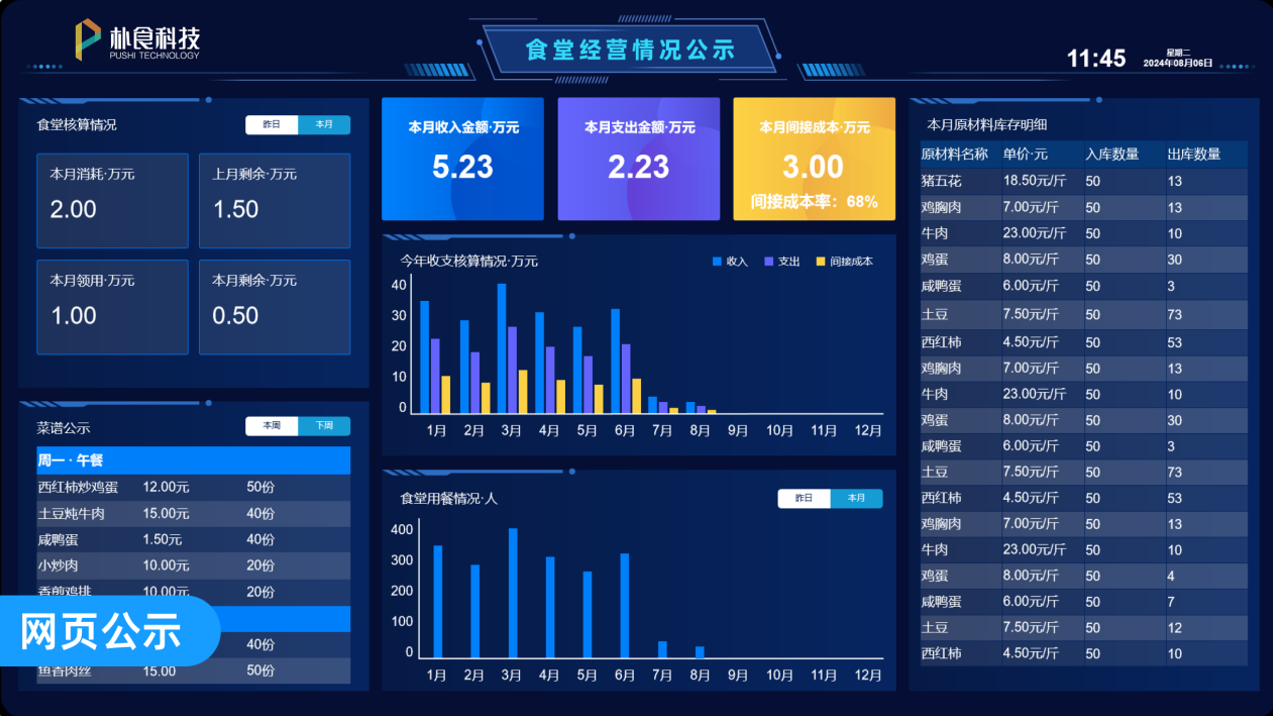
Task: Select 本周 in 菜谱公示
Action: coord(272,426)
